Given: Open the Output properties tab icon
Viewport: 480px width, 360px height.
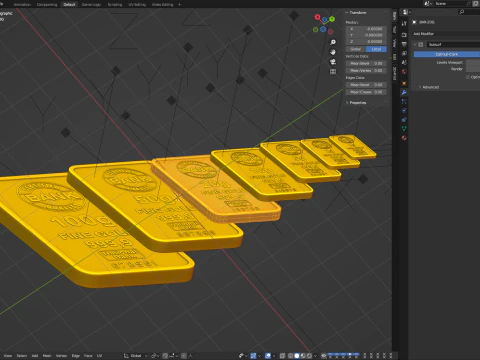Looking at the screenshot, I should [x=404, y=44].
